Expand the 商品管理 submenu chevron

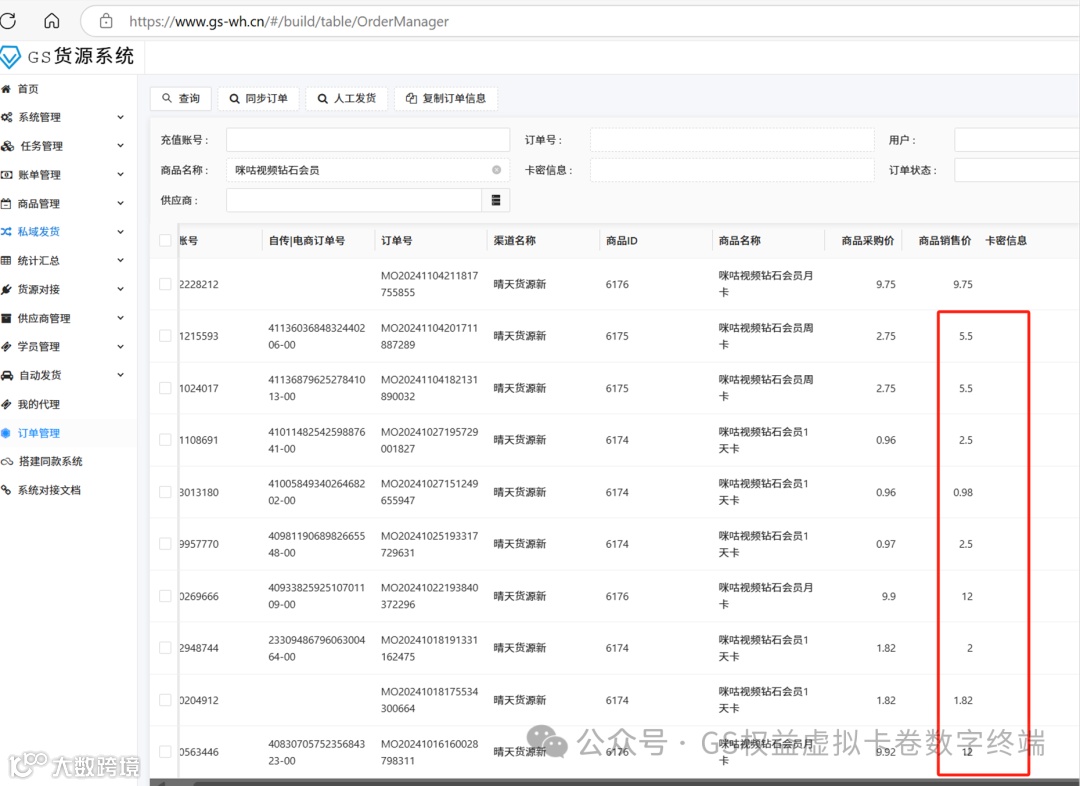(121, 203)
